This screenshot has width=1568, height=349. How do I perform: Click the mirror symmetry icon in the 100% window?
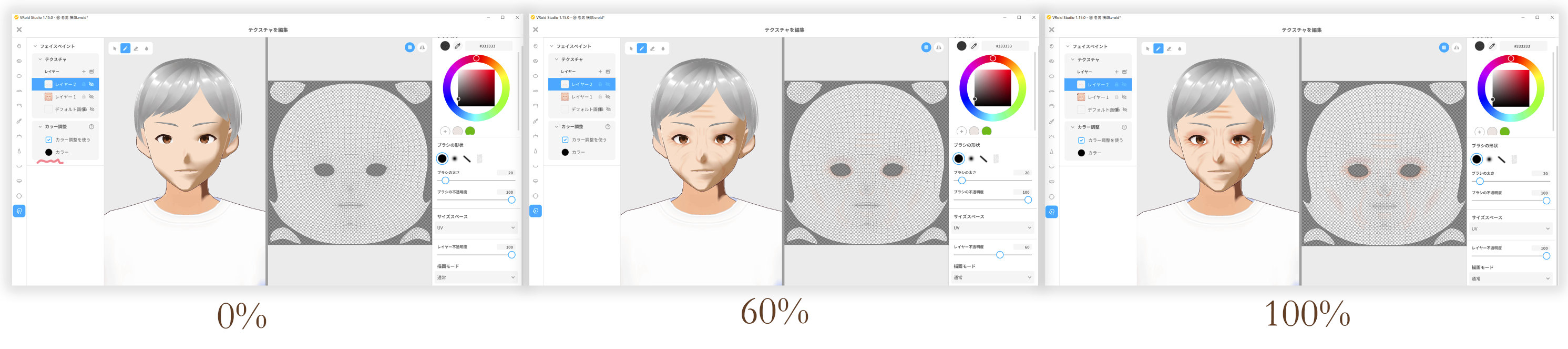click(x=1457, y=47)
